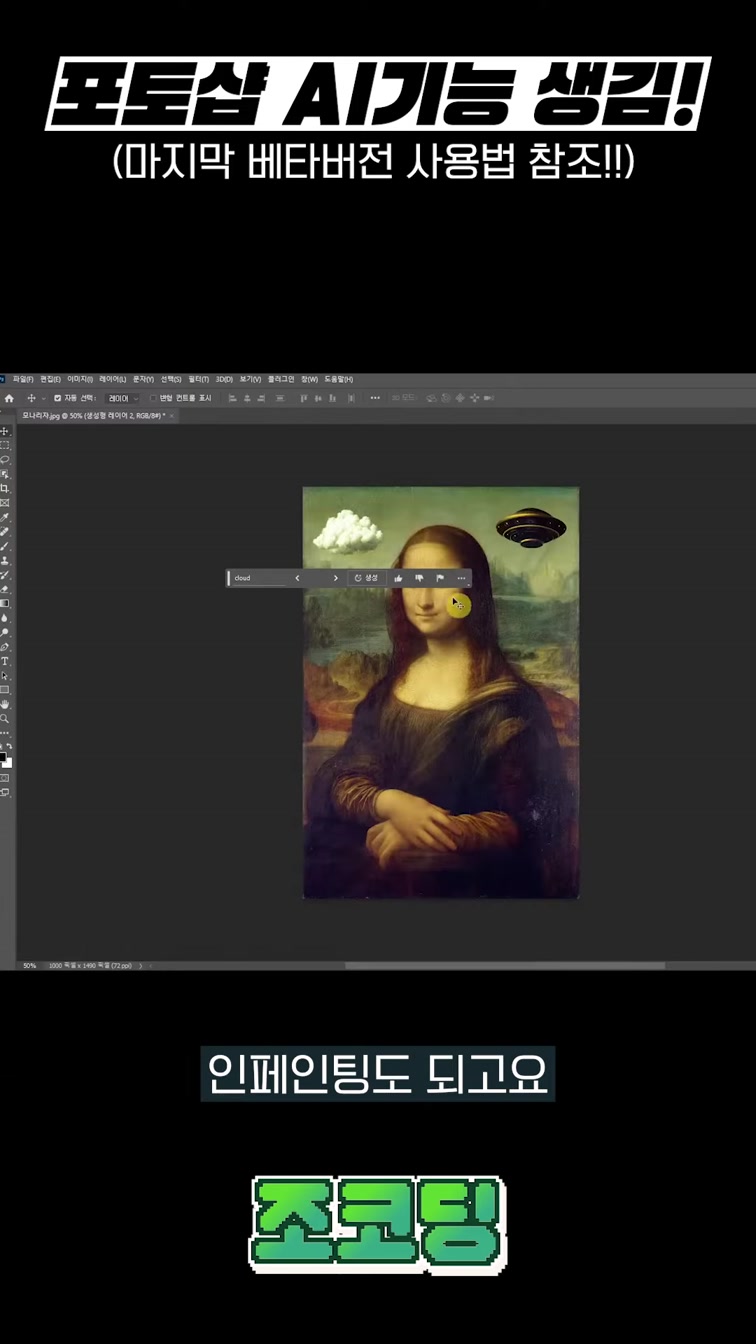Image resolution: width=756 pixels, height=1344 pixels.
Task: Open 레이어 auto-select target dropdown
Action: tap(123, 398)
